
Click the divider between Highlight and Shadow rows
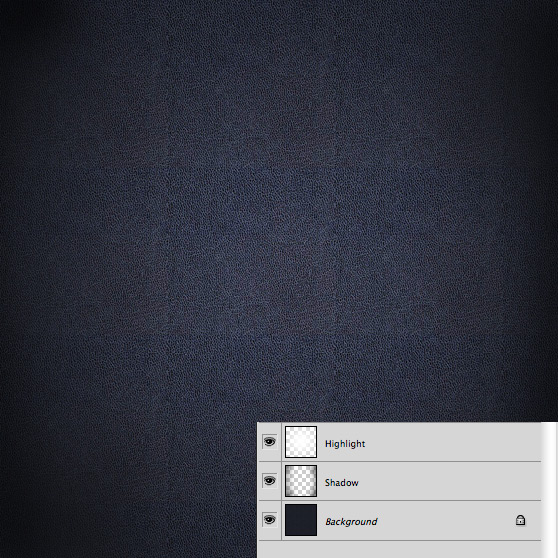[x=399, y=462]
